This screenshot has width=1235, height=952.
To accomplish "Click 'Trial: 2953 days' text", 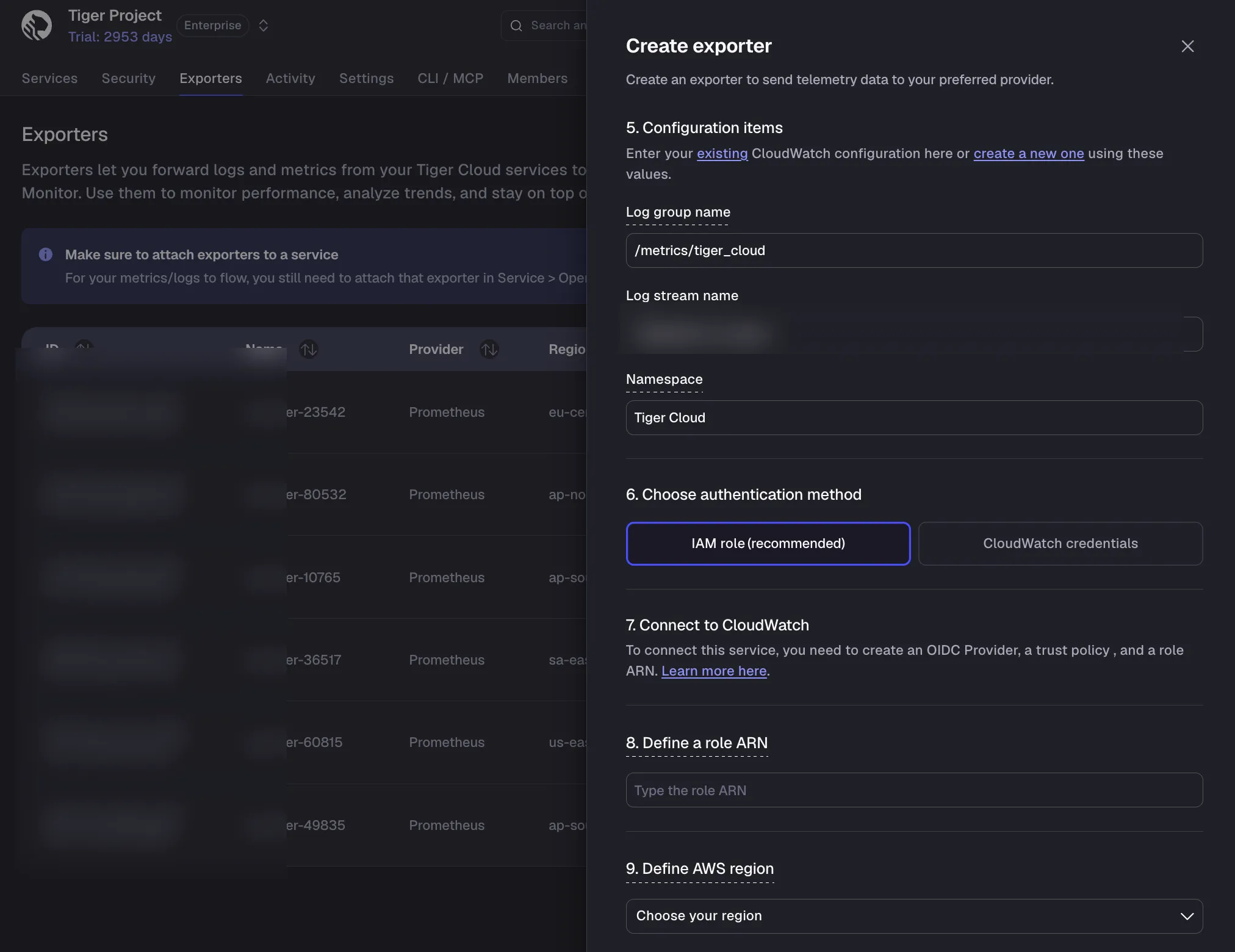I will pyautogui.click(x=120, y=37).
